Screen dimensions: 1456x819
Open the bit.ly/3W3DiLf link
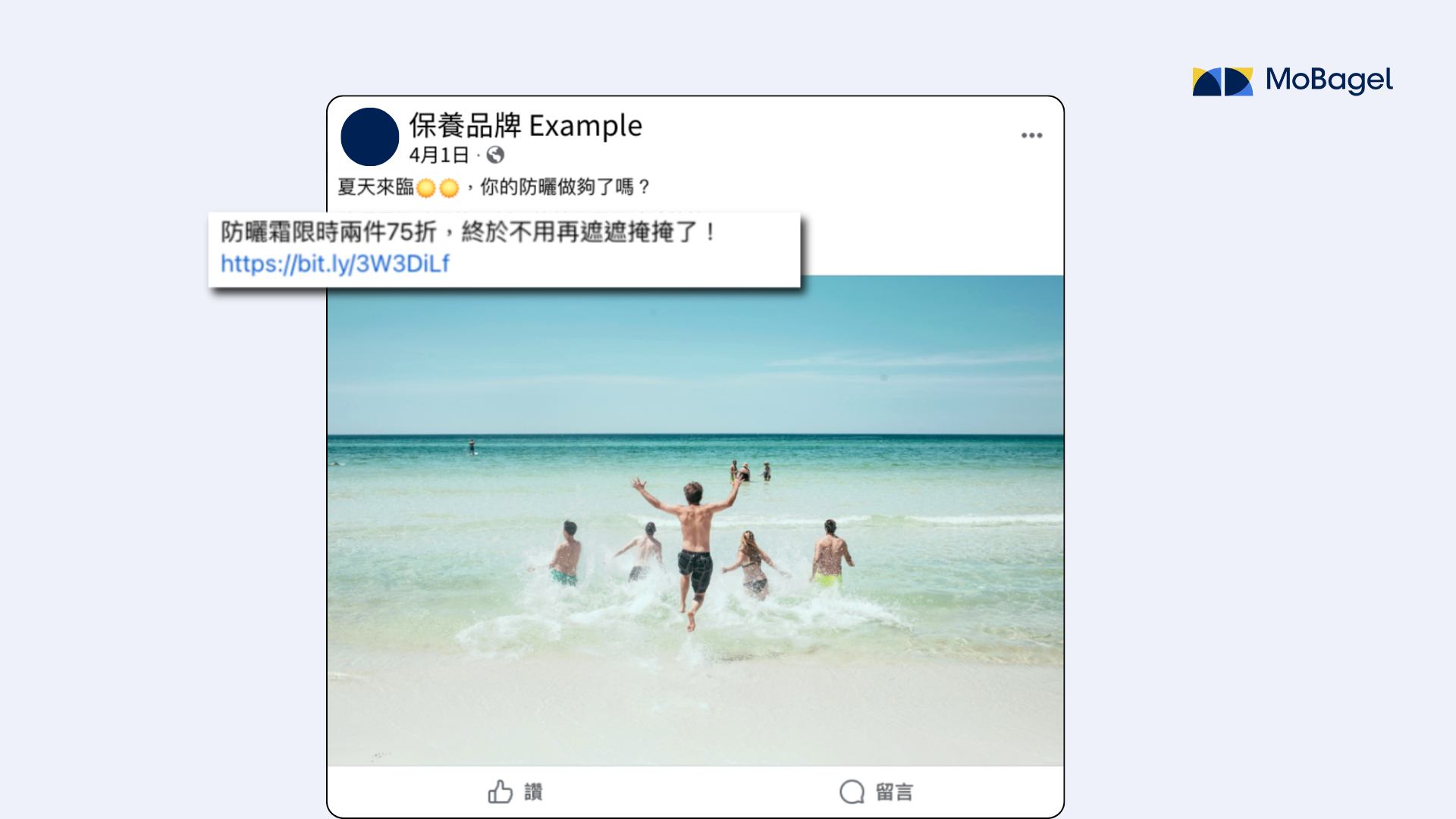coord(335,263)
